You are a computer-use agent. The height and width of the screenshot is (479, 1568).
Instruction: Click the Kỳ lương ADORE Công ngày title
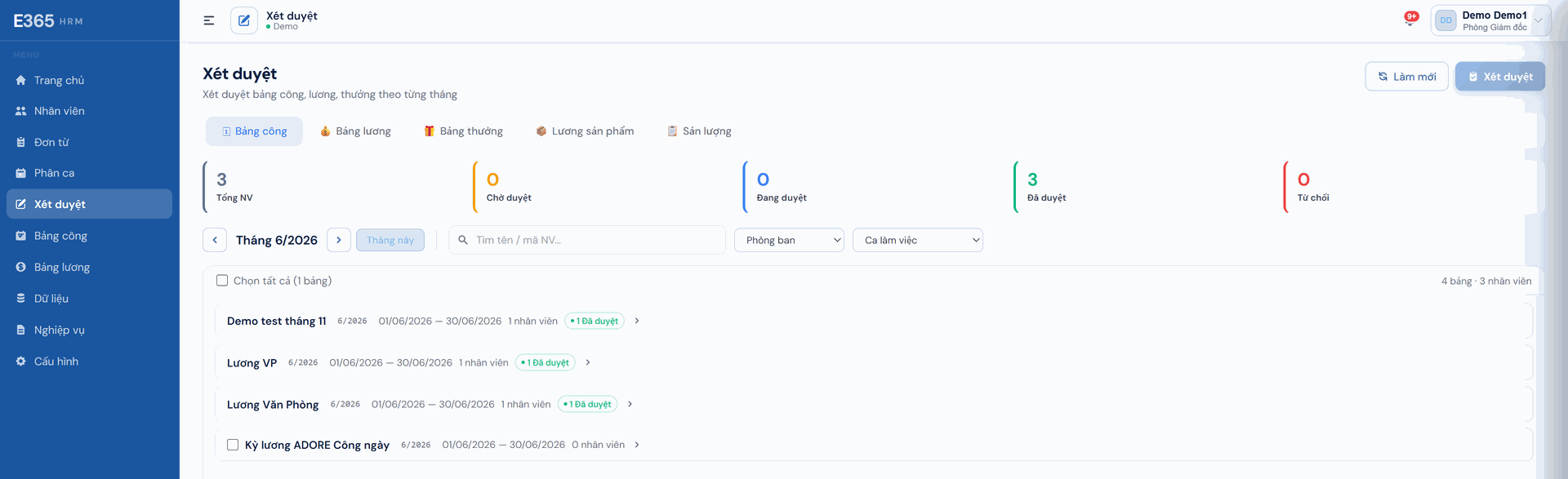tap(317, 445)
